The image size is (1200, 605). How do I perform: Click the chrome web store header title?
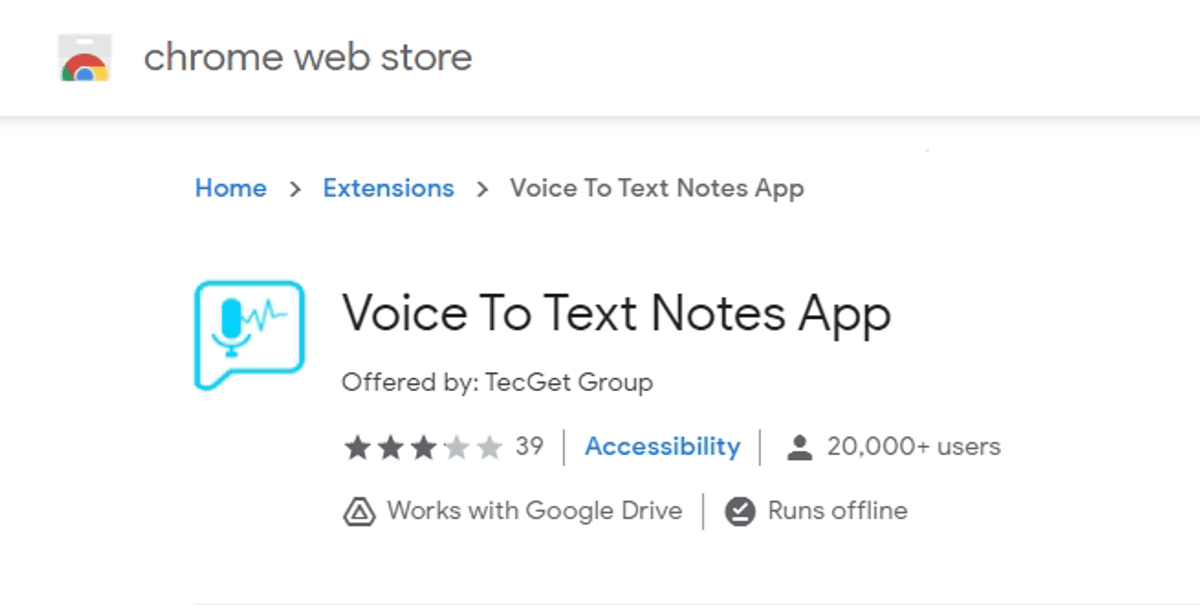[307, 57]
